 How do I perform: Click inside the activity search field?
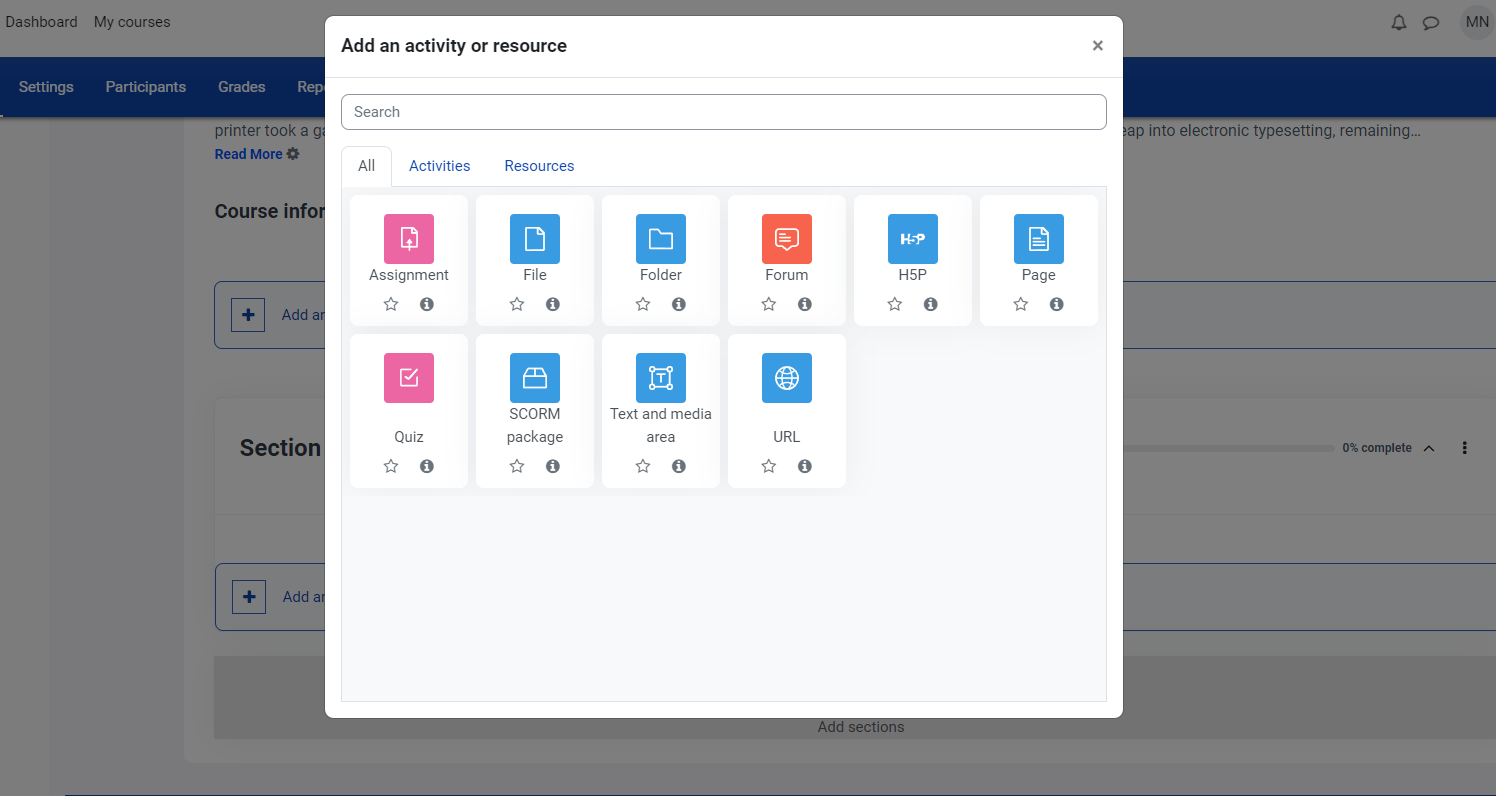pos(724,112)
